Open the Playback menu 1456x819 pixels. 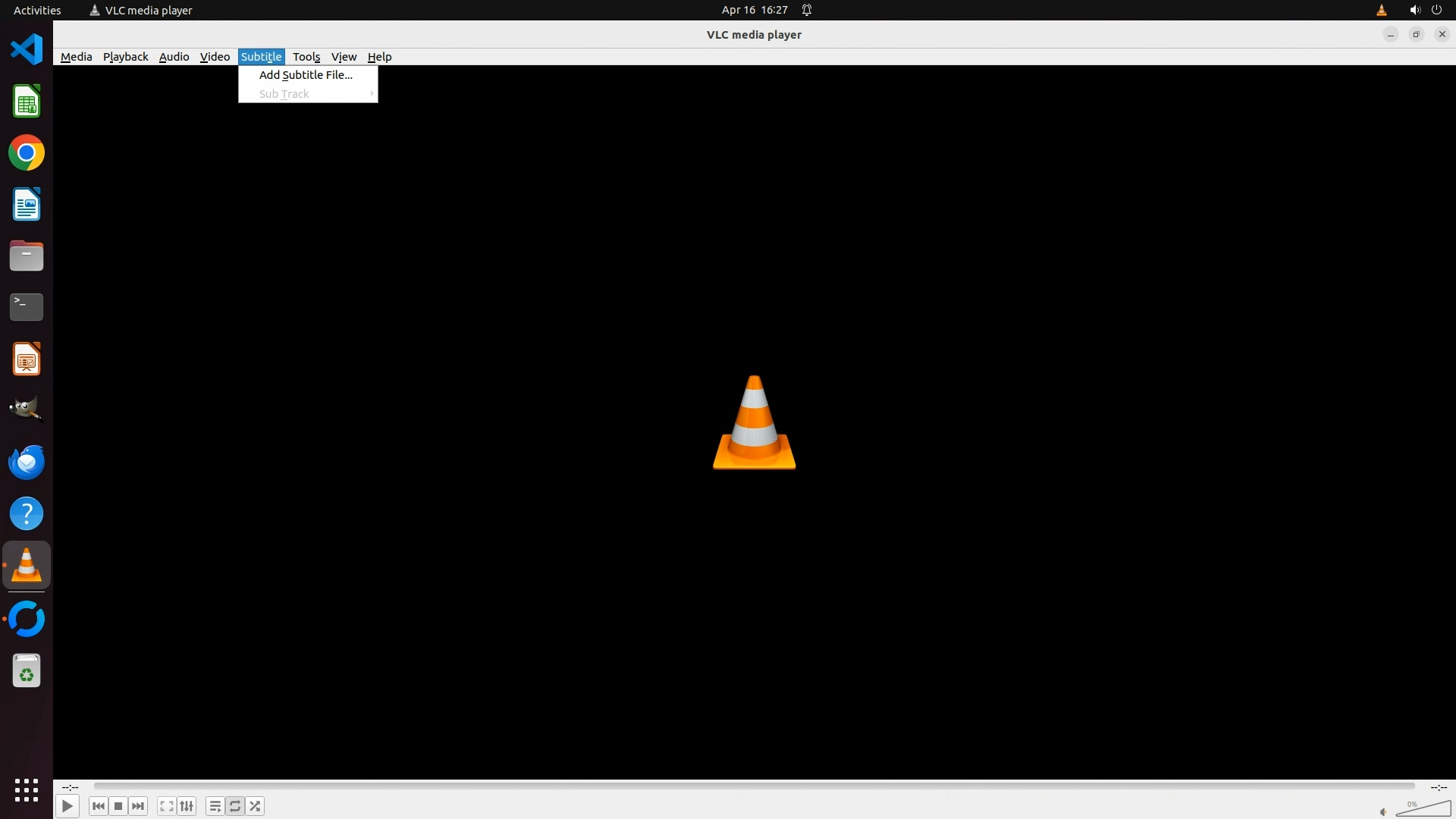pyautogui.click(x=125, y=57)
